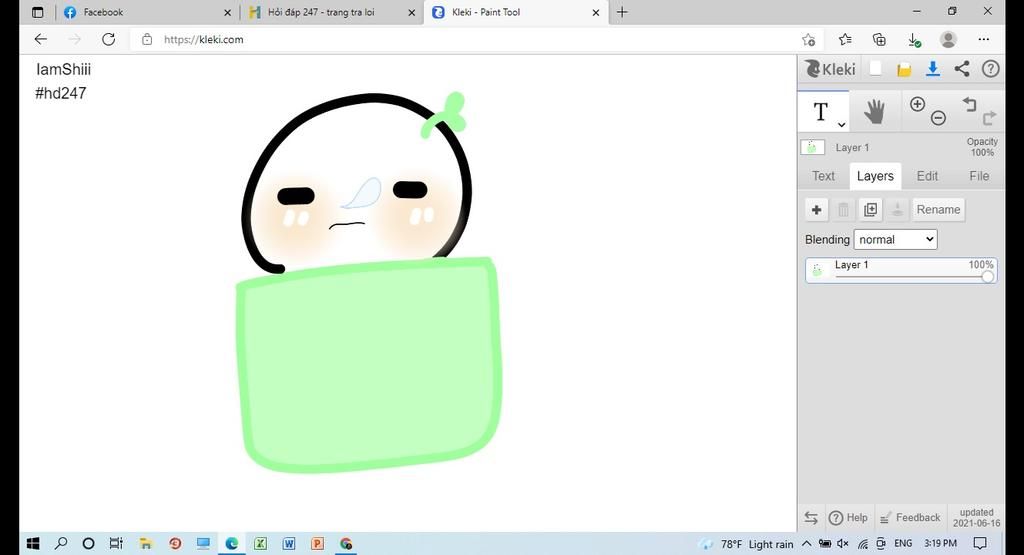
Task: Close the Hỏi đáp 247 browser tab
Action: [411, 12]
